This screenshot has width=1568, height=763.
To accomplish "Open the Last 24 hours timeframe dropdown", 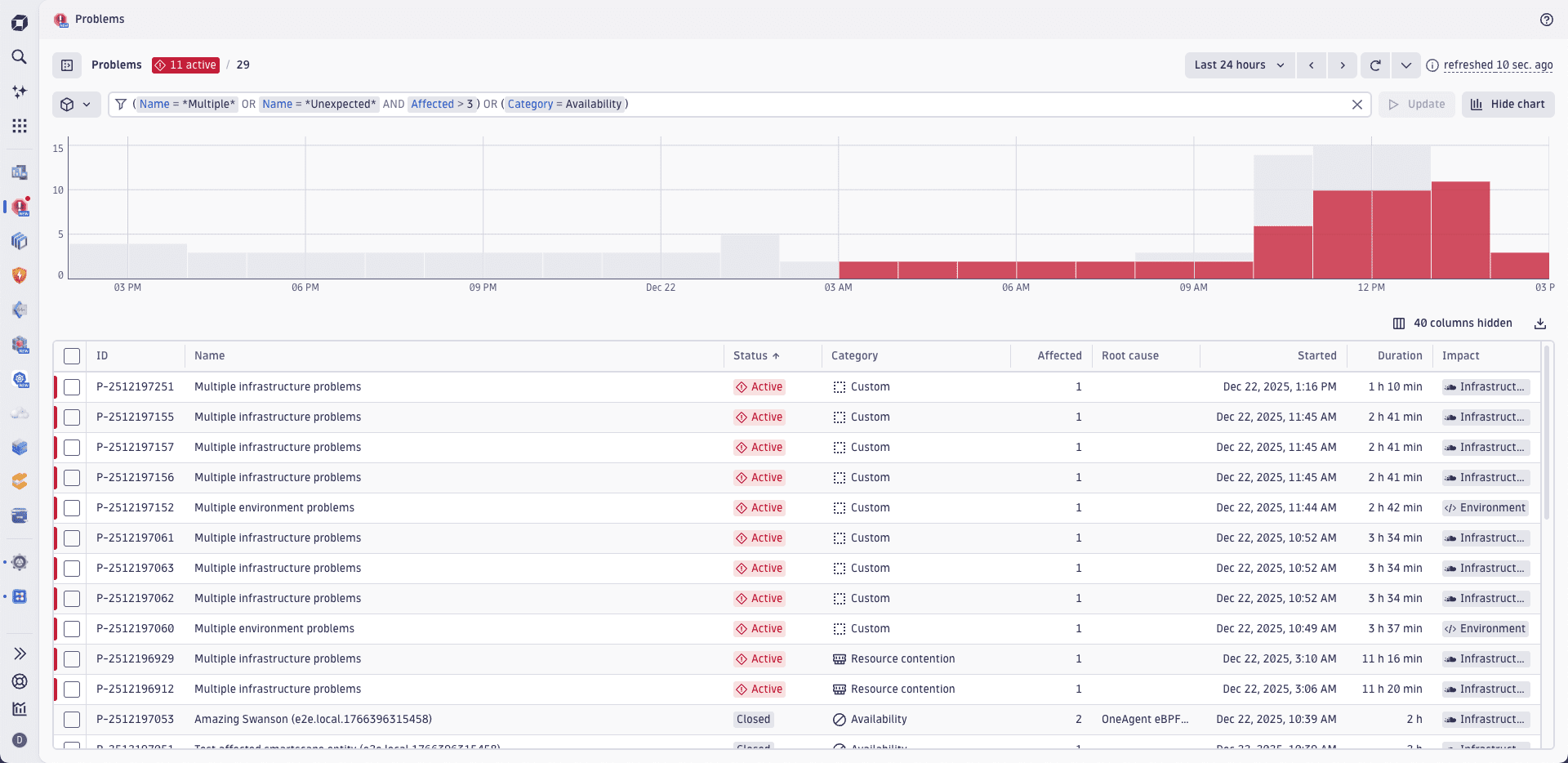I will pos(1238,65).
